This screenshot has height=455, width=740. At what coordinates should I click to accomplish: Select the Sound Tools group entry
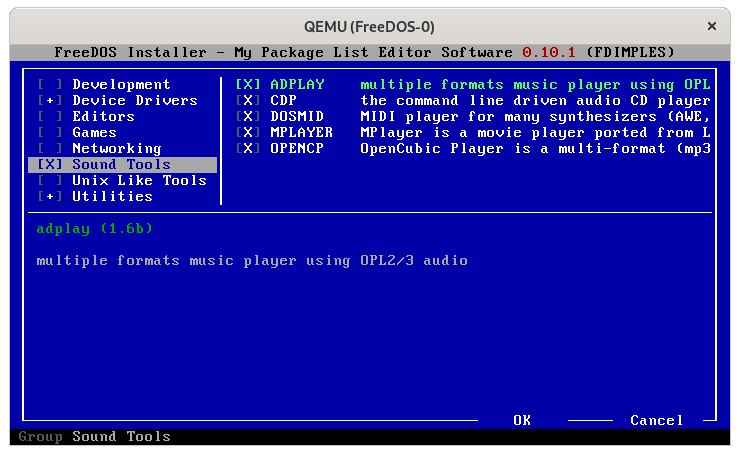[120, 165]
